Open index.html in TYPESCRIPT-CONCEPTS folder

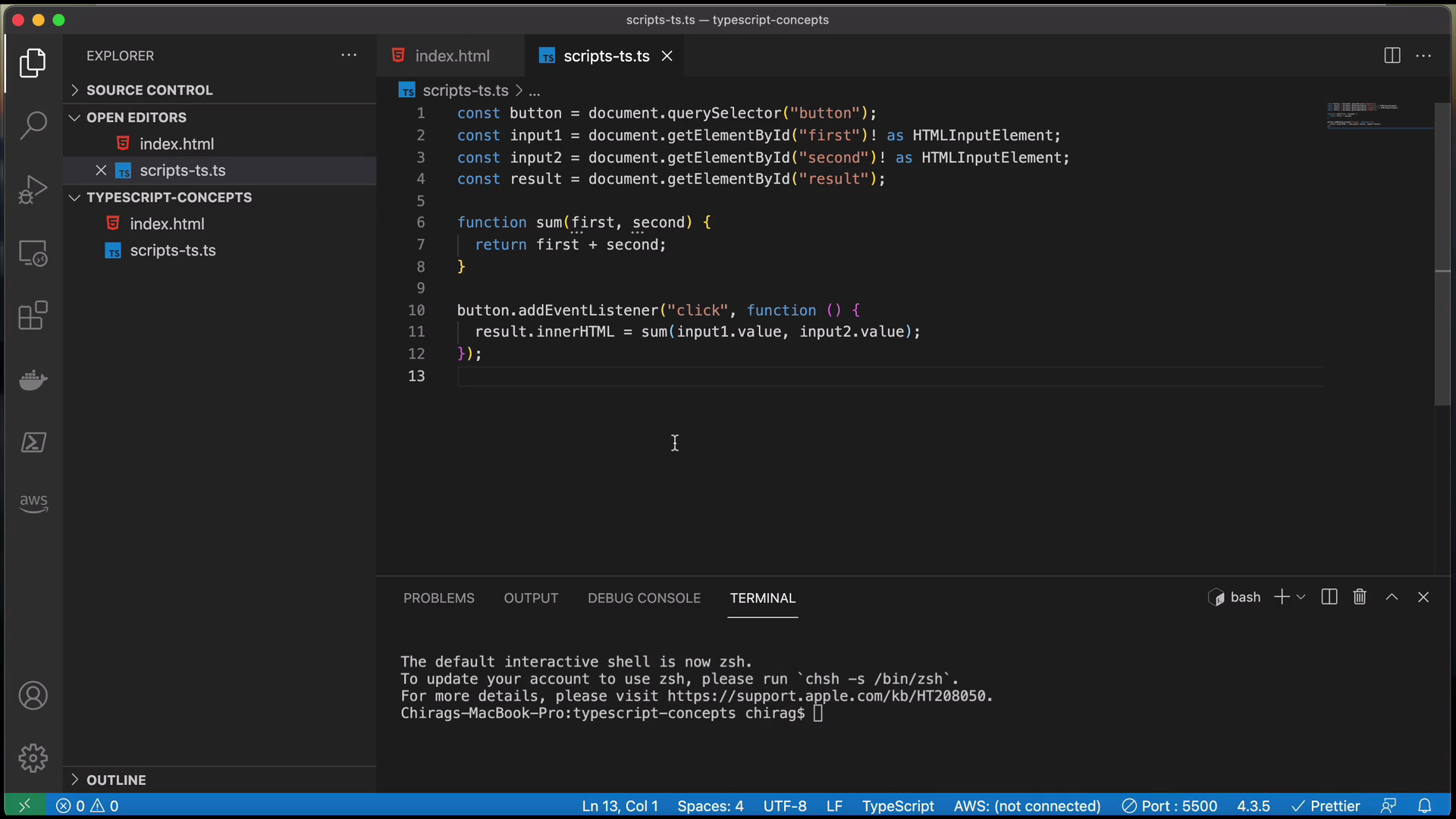pos(220,224)
